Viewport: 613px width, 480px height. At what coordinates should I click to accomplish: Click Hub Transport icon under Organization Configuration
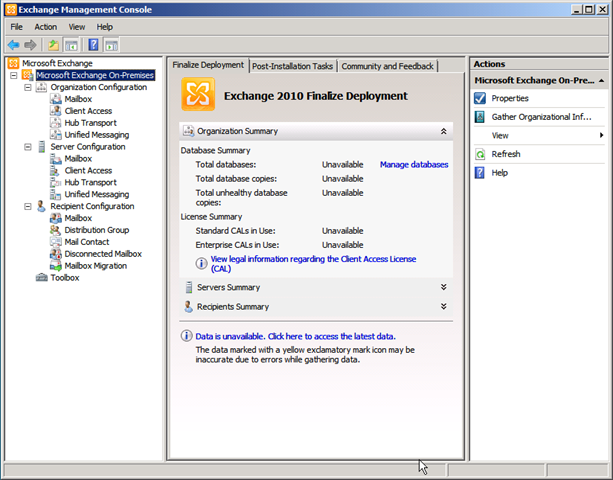pyautogui.click(x=56, y=123)
